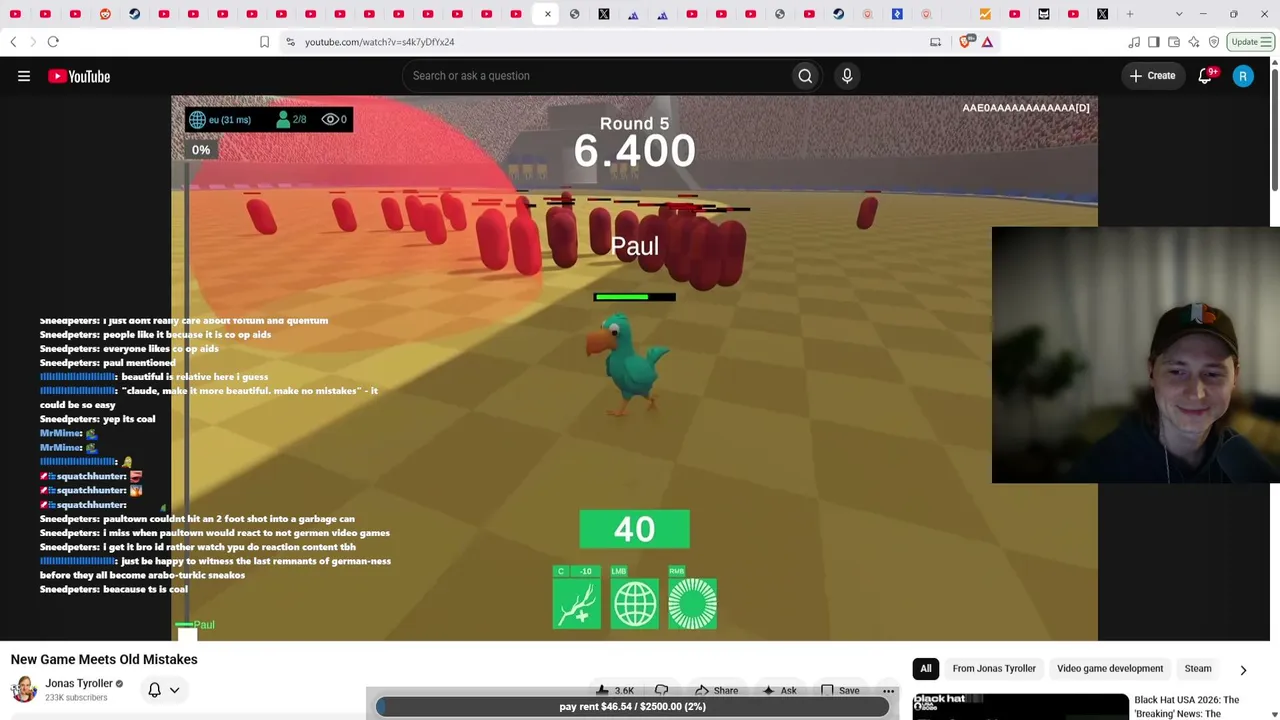Open Brave Wallet icon
The image size is (1280, 720).
(1174, 42)
